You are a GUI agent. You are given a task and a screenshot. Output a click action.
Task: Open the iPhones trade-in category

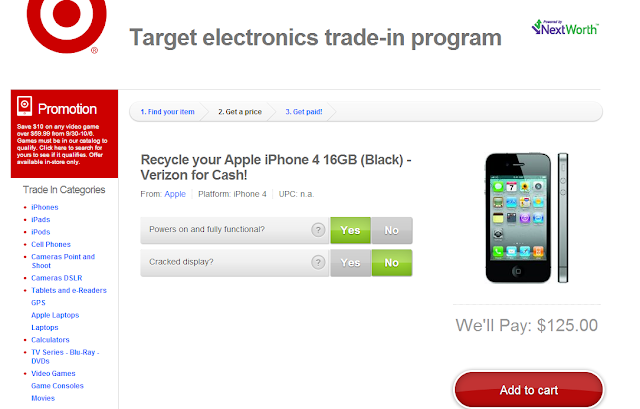(45, 207)
